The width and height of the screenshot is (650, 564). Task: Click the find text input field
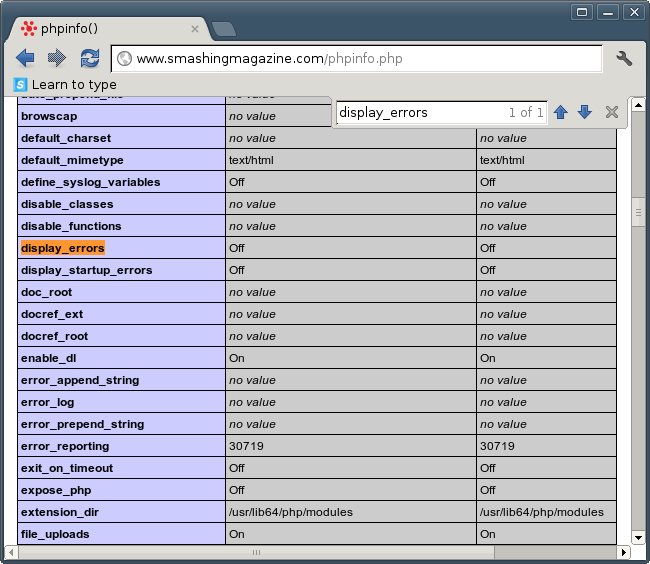420,112
